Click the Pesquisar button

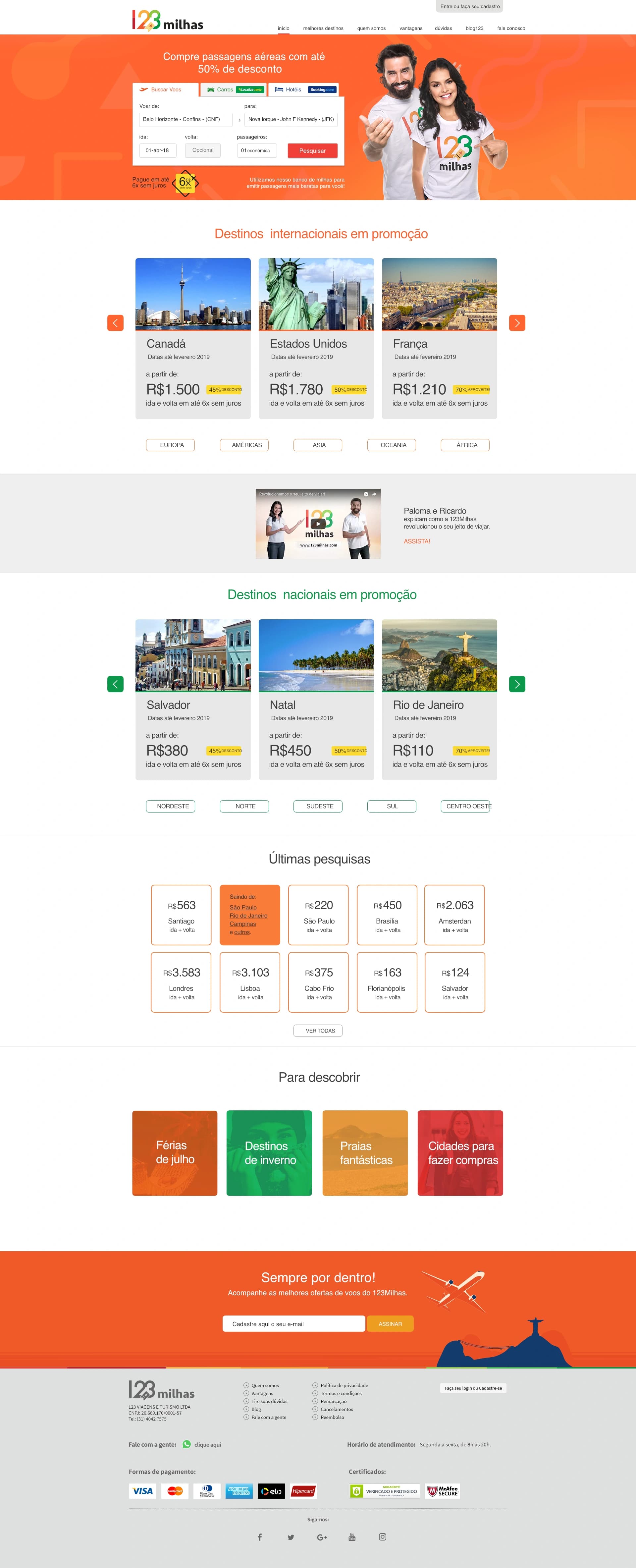point(312,150)
